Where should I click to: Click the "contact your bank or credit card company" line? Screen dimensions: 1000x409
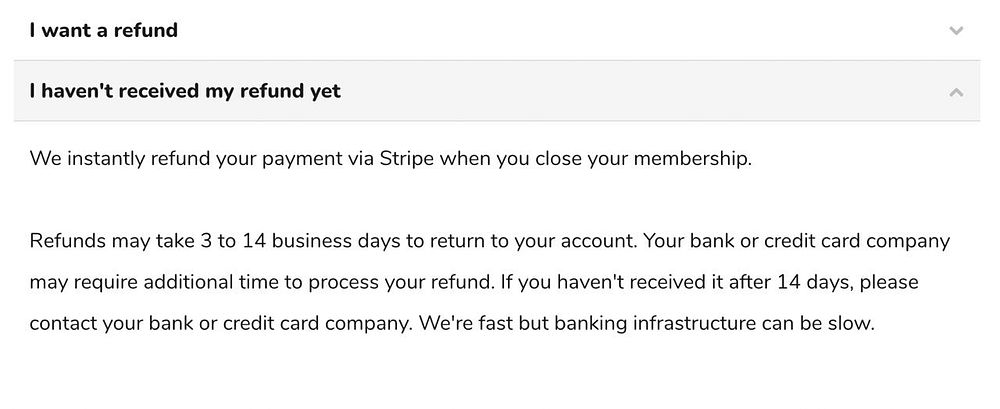coord(220,324)
